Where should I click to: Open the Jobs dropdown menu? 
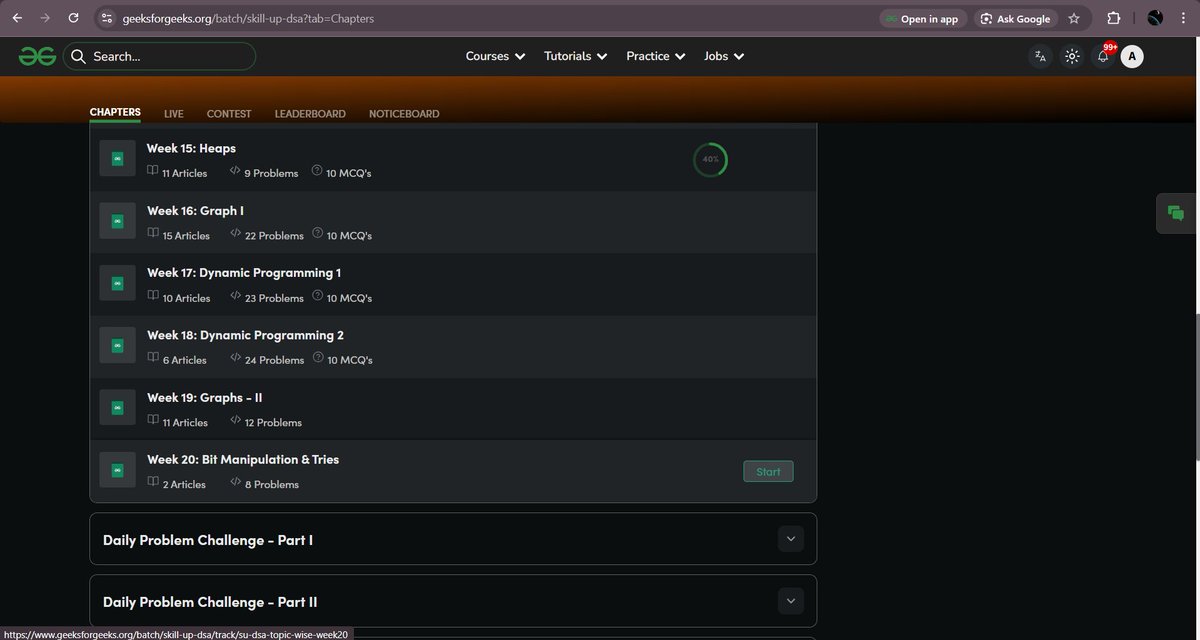(724, 57)
